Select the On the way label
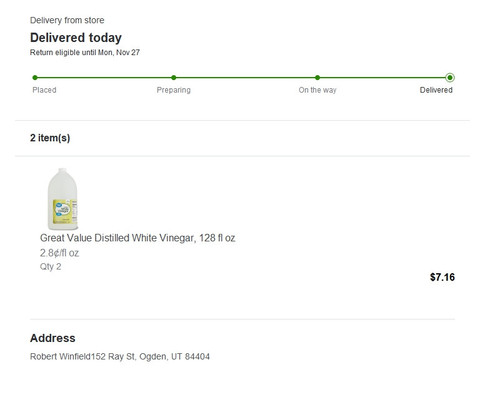 (317, 90)
